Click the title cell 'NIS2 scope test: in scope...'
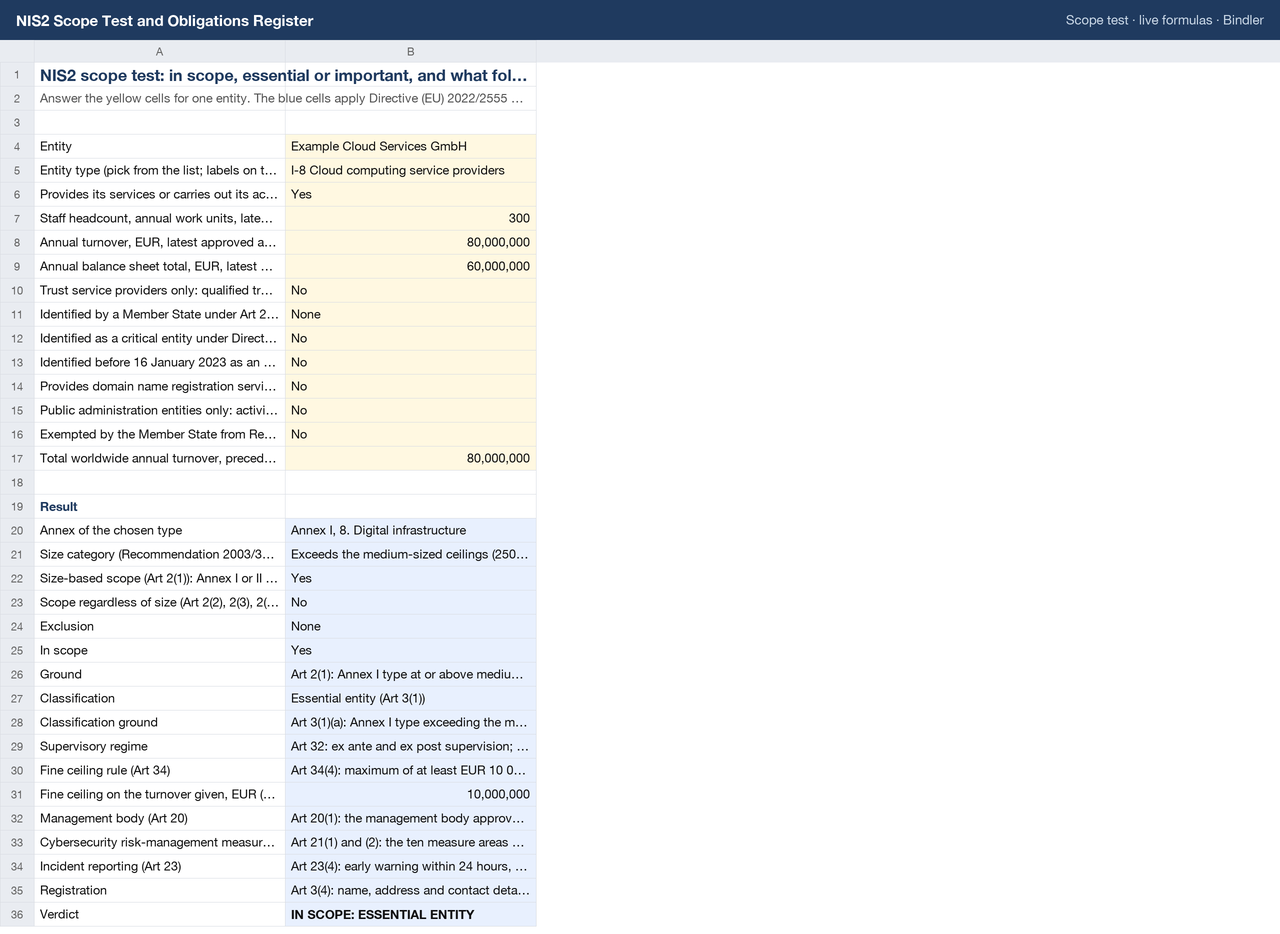The height and width of the screenshot is (934, 1280). [x=285, y=75]
